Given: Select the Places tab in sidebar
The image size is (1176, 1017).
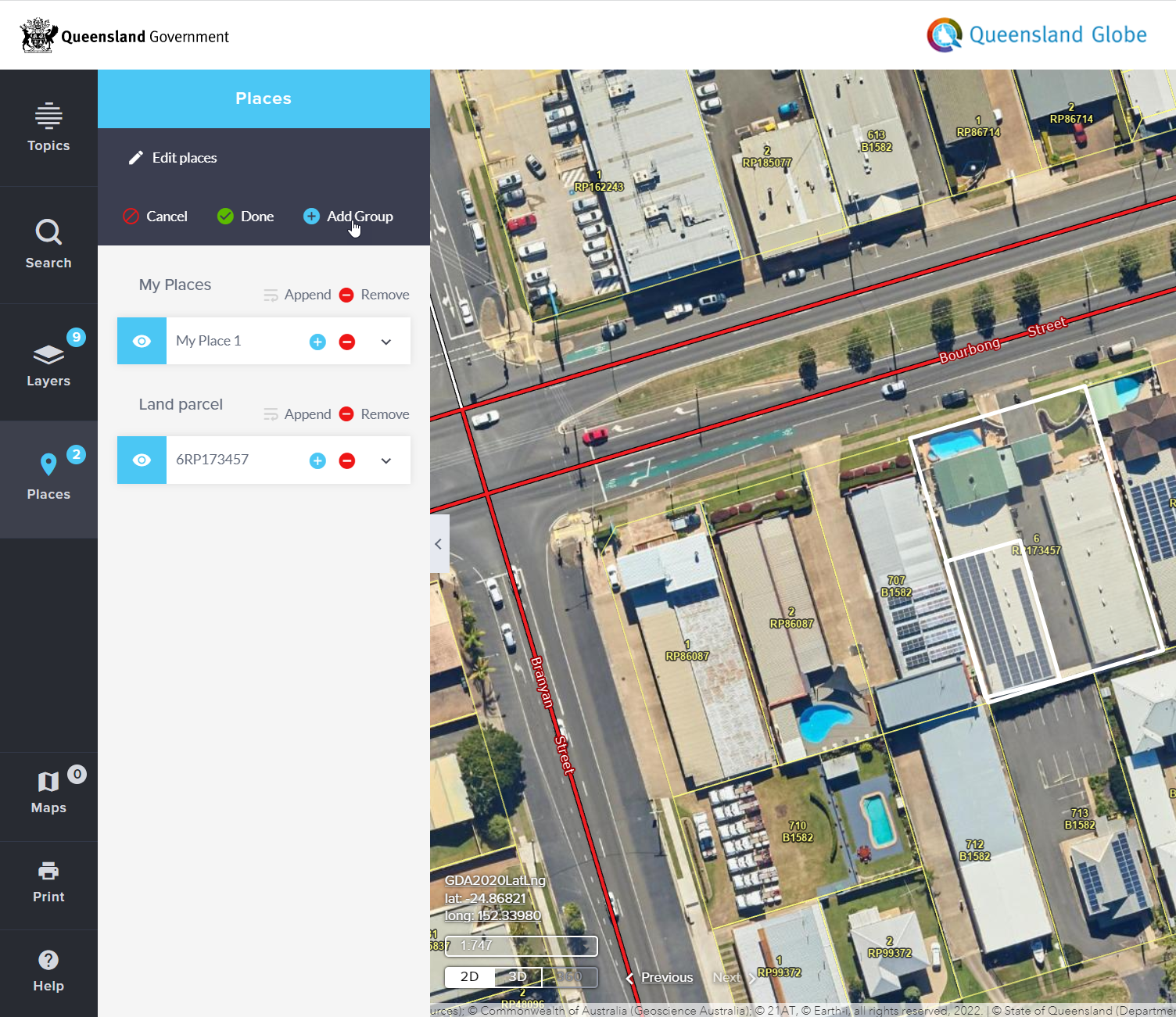Looking at the screenshot, I should click(x=48, y=477).
